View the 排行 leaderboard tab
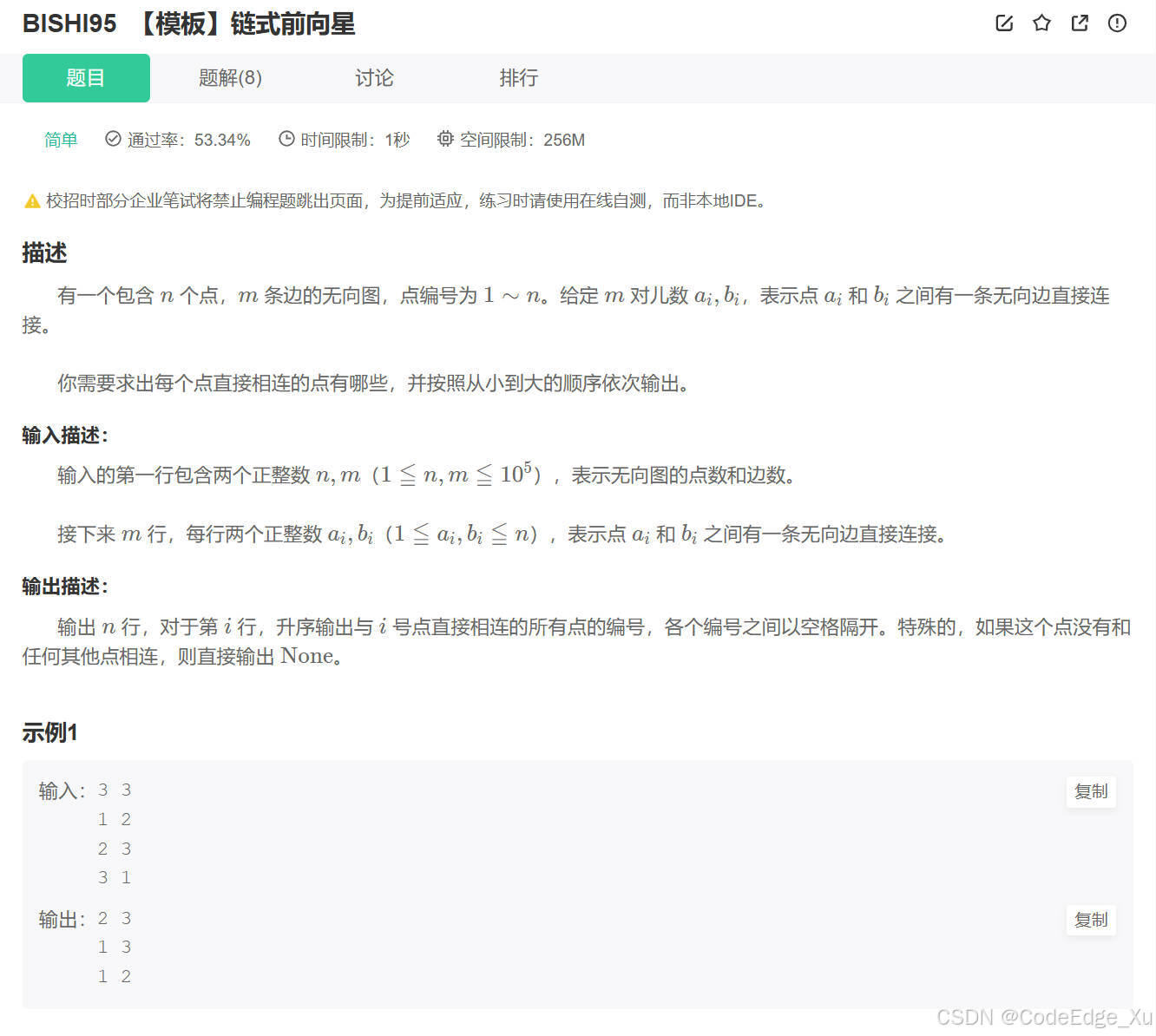 click(x=518, y=78)
